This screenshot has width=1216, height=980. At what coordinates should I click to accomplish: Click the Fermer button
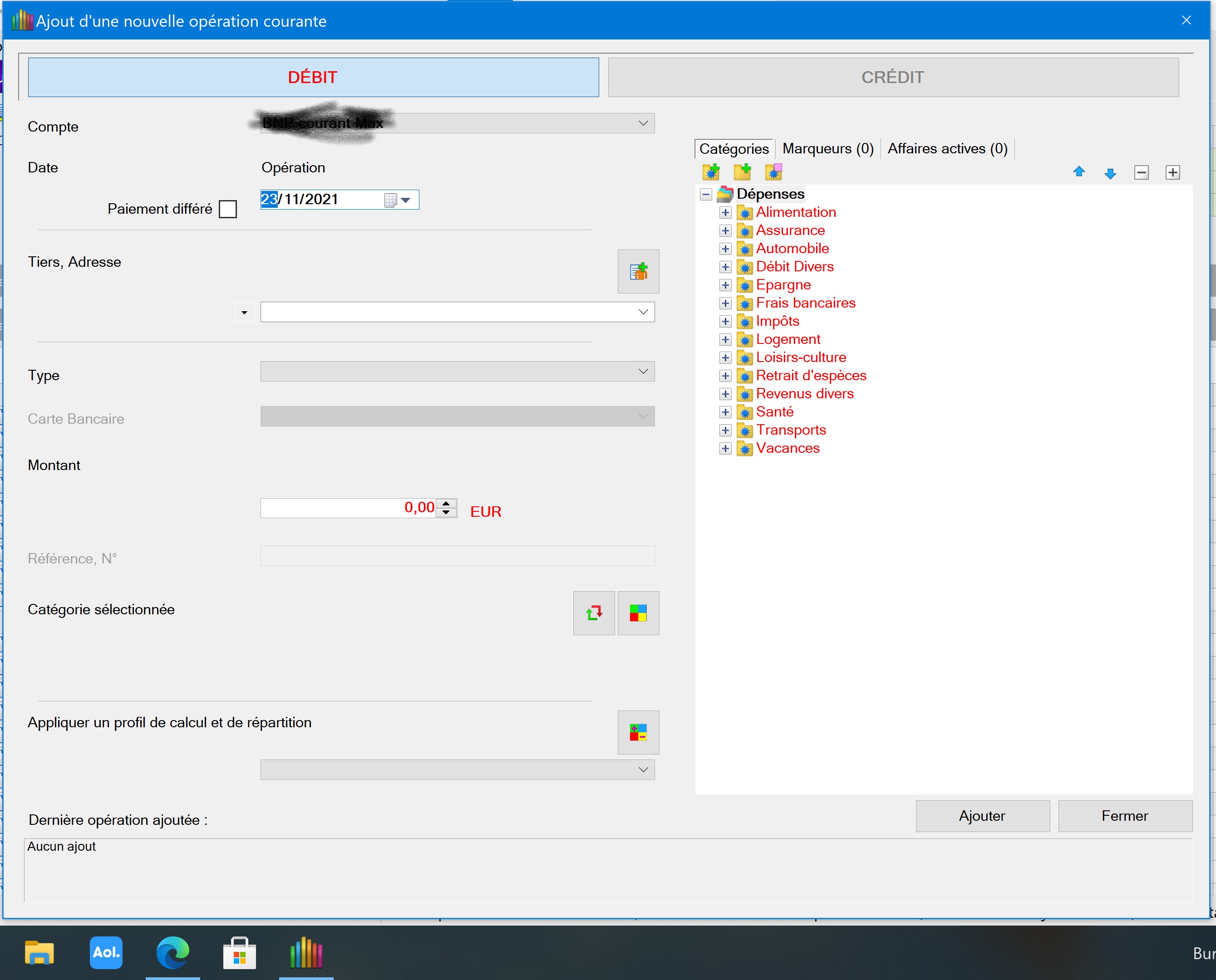(x=1124, y=816)
